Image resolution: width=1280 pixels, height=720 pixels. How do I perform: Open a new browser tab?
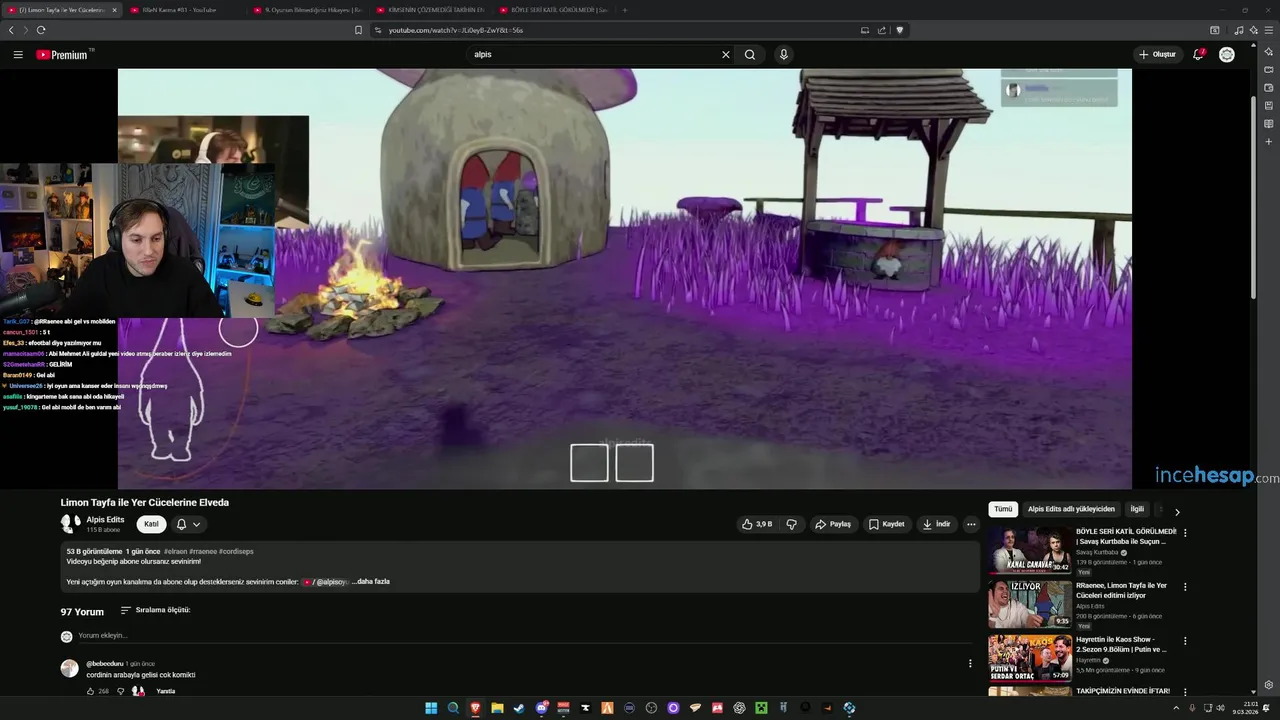tap(625, 10)
